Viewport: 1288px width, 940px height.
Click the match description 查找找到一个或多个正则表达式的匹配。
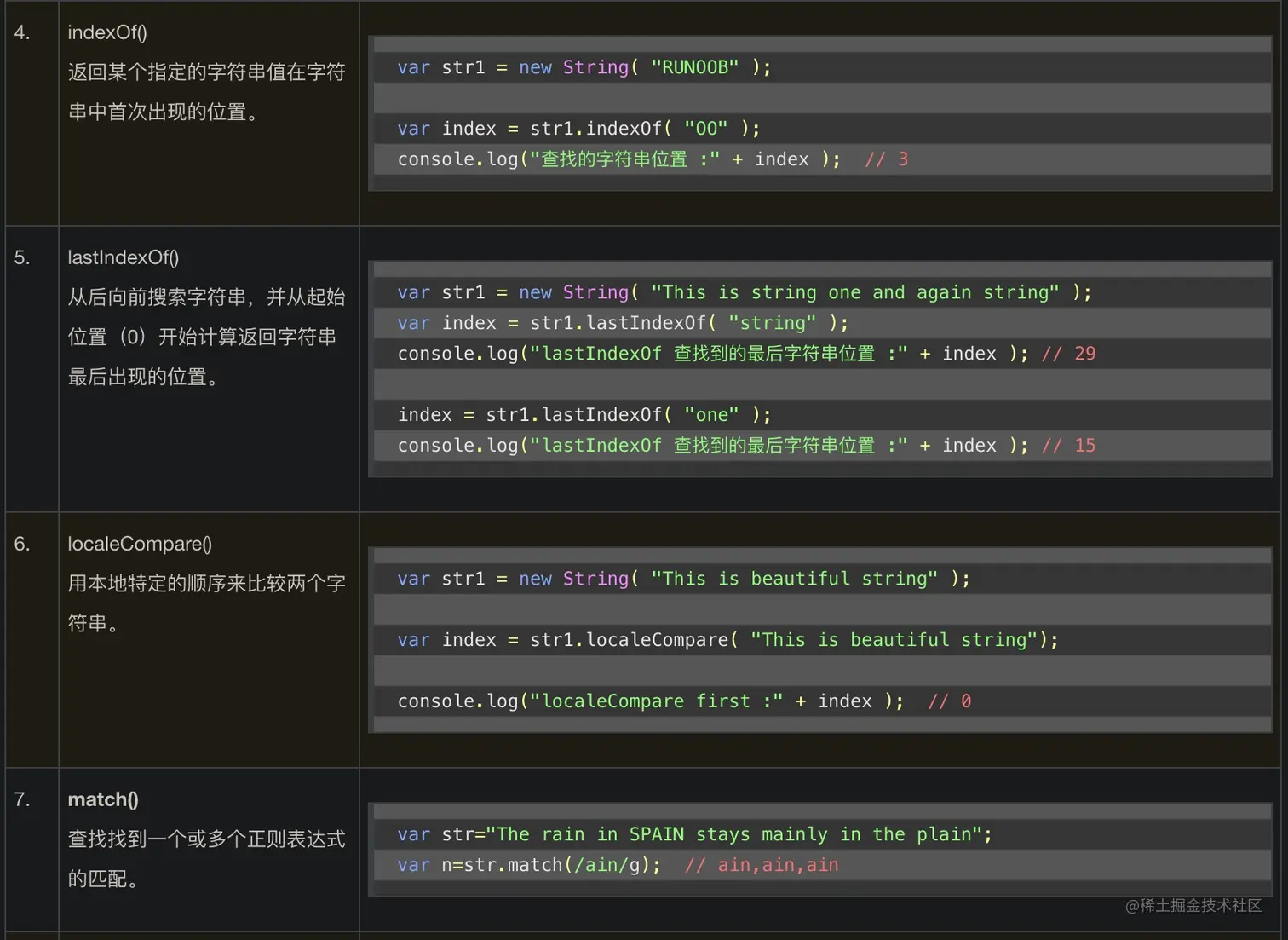pos(206,859)
